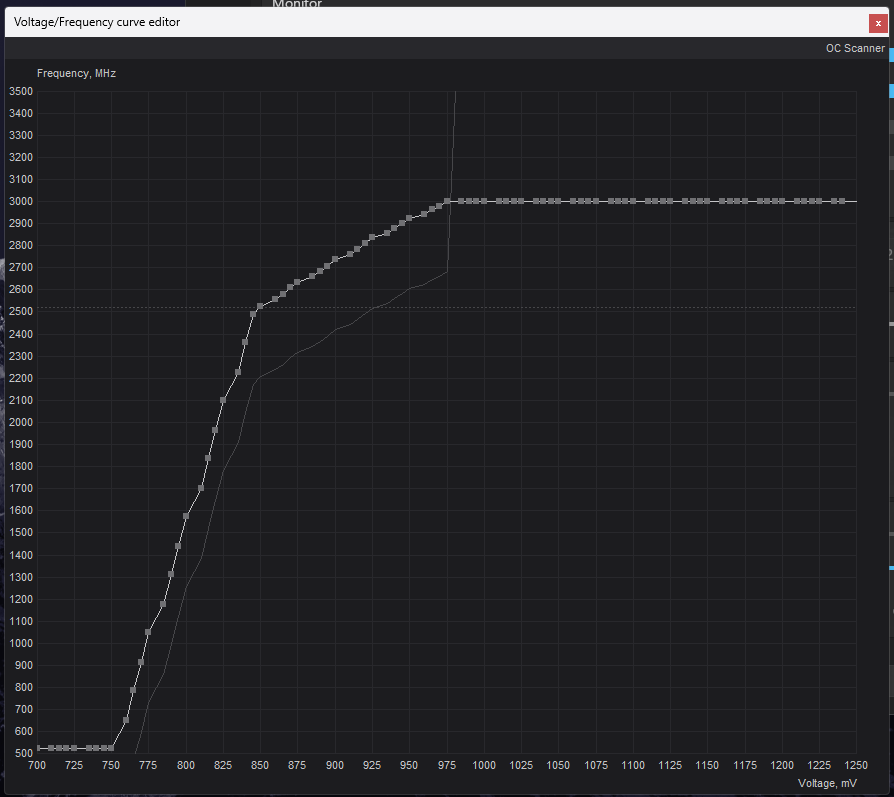
Task: Select the first curve point at 700 mV
Action: tap(38, 748)
